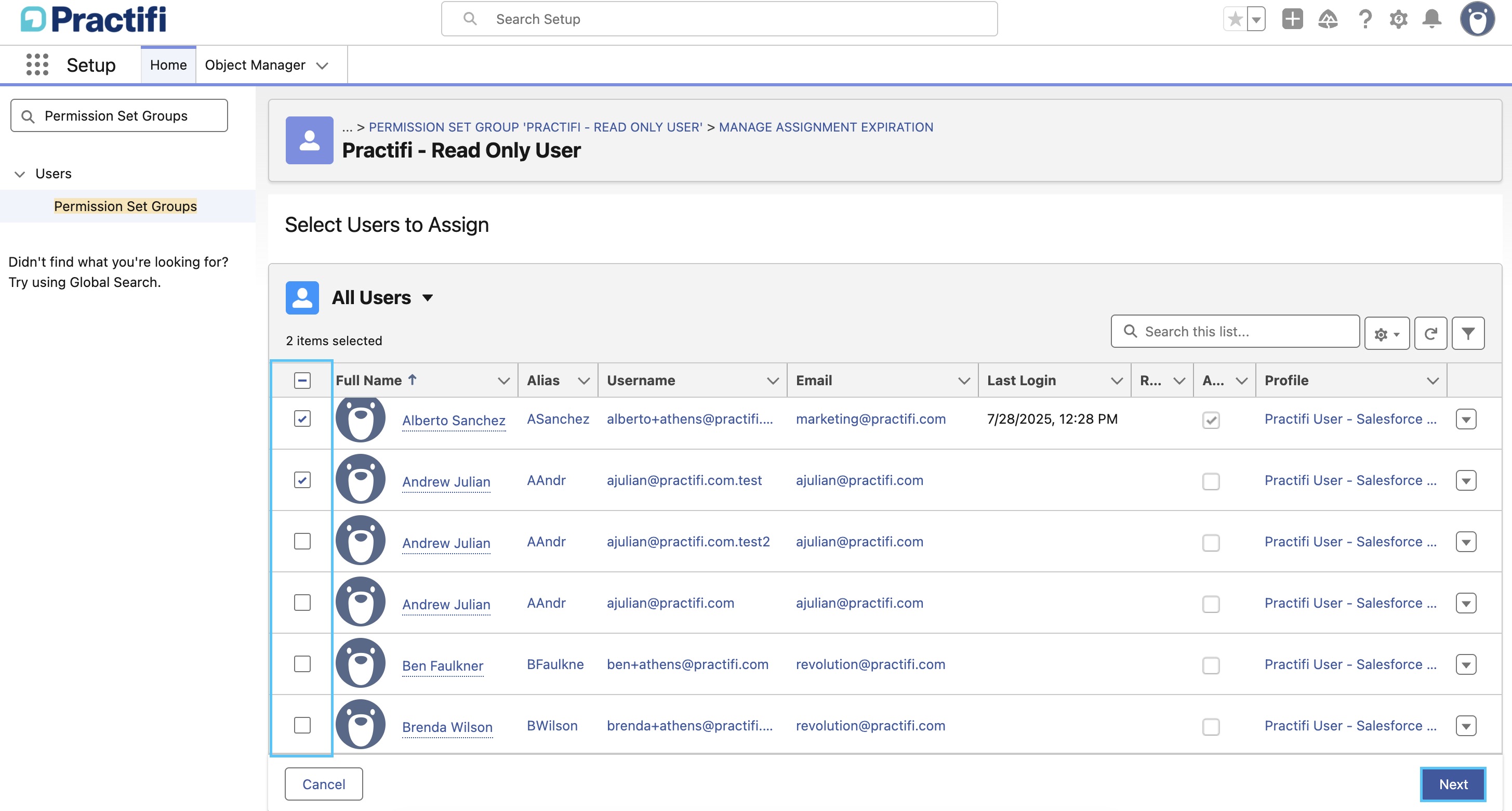
Task: Open Last Login column actions chevron
Action: [1117, 381]
